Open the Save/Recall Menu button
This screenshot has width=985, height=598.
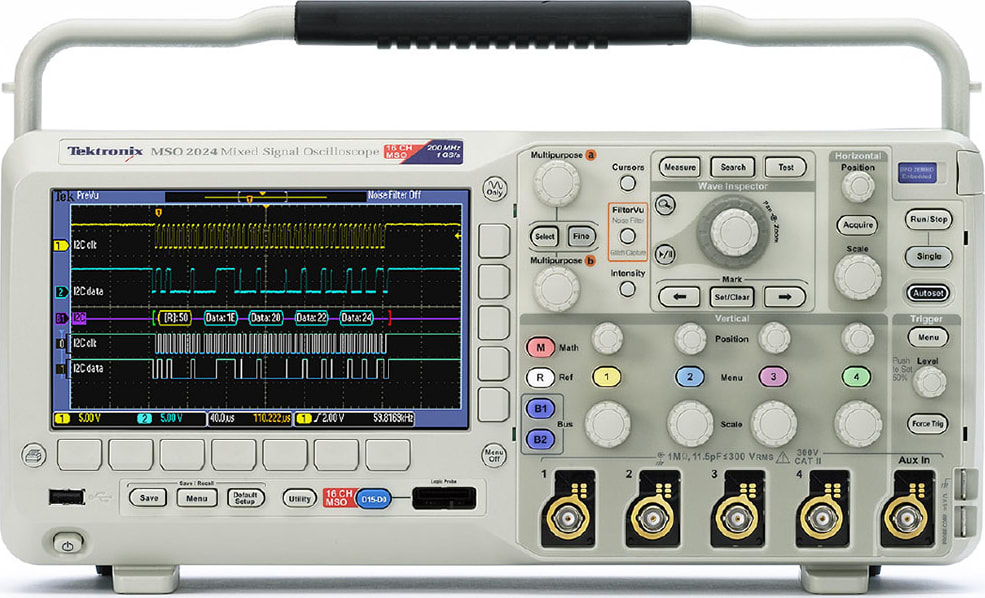[197, 498]
